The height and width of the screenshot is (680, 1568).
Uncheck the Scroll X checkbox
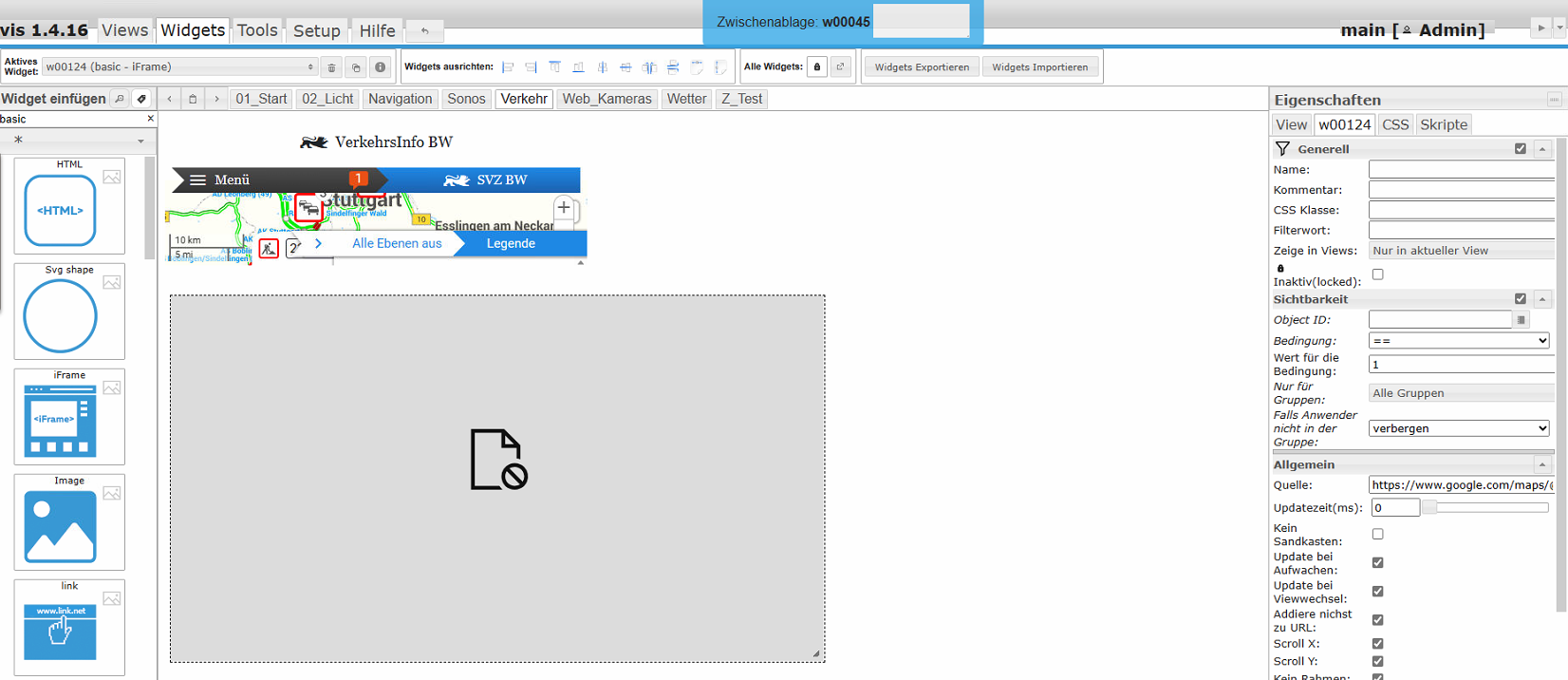click(x=1378, y=644)
